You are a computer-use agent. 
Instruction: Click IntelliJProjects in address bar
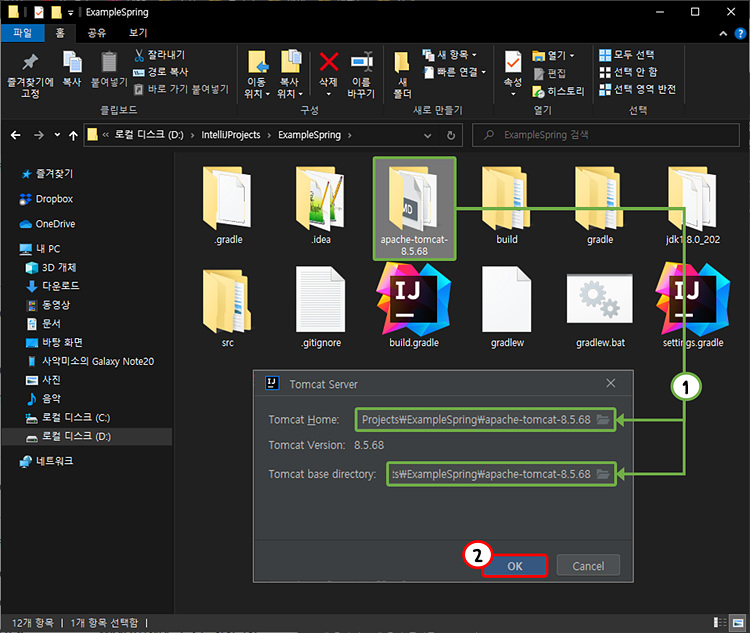pyautogui.click(x=231, y=135)
